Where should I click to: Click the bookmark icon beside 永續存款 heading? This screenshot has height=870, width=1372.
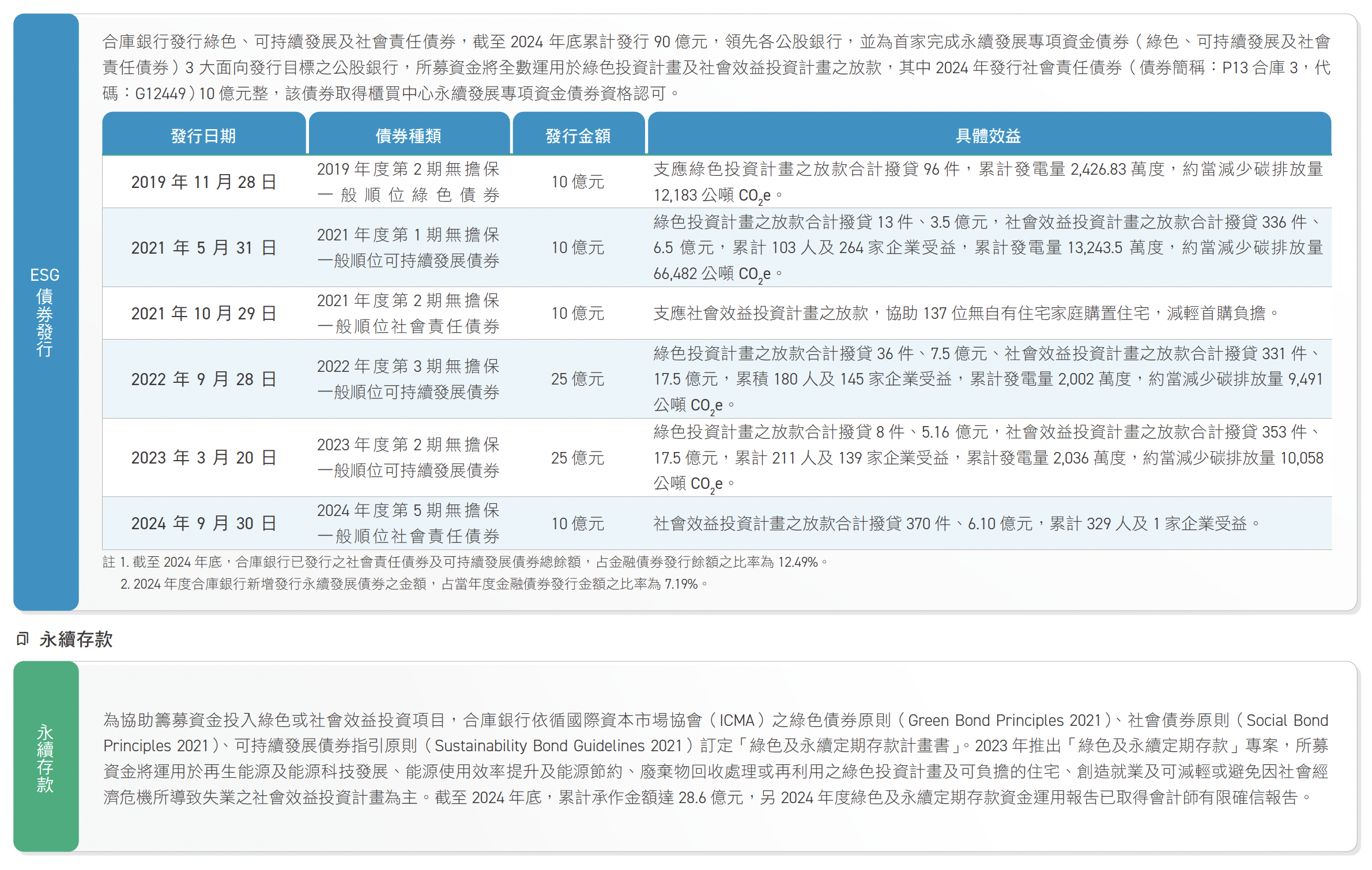click(22, 639)
